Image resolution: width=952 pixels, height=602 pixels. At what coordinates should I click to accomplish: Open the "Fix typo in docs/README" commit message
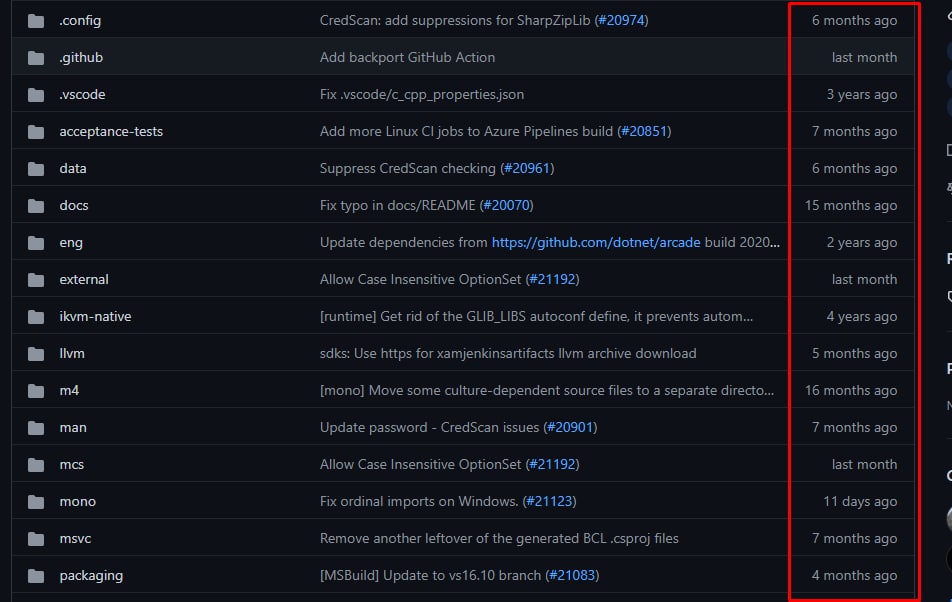[398, 206]
